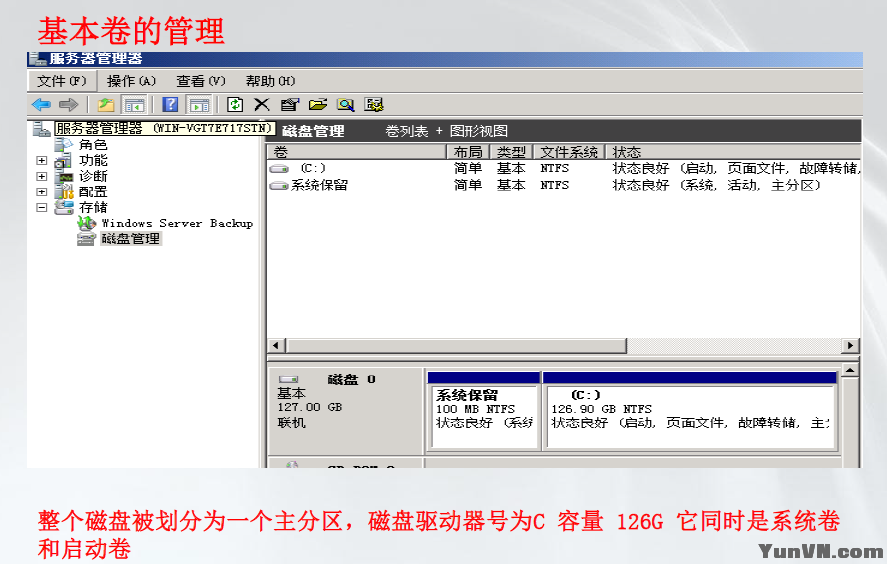Expand the 功能 tree node

click(x=41, y=161)
